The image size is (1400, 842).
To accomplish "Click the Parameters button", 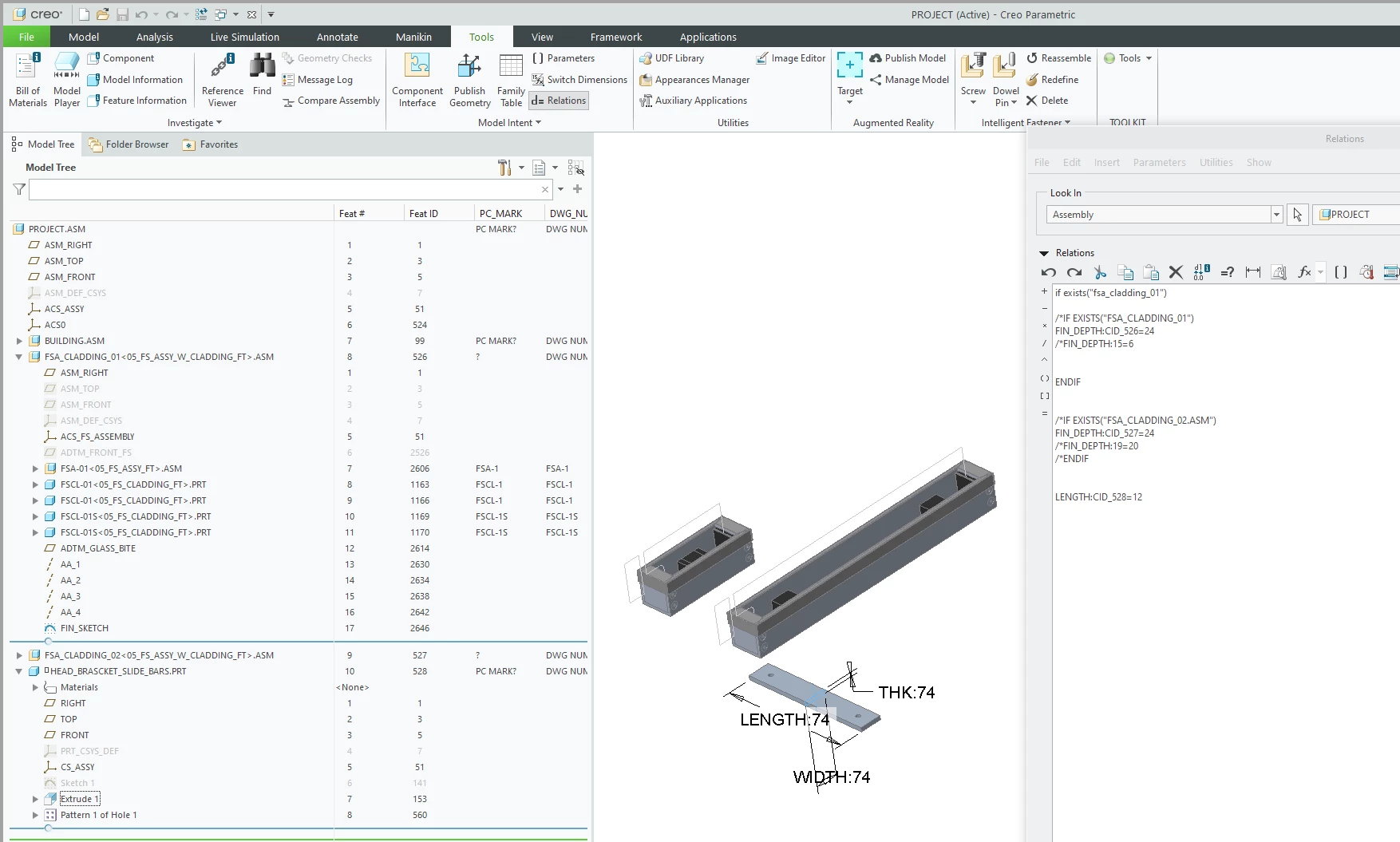I will 564,58.
